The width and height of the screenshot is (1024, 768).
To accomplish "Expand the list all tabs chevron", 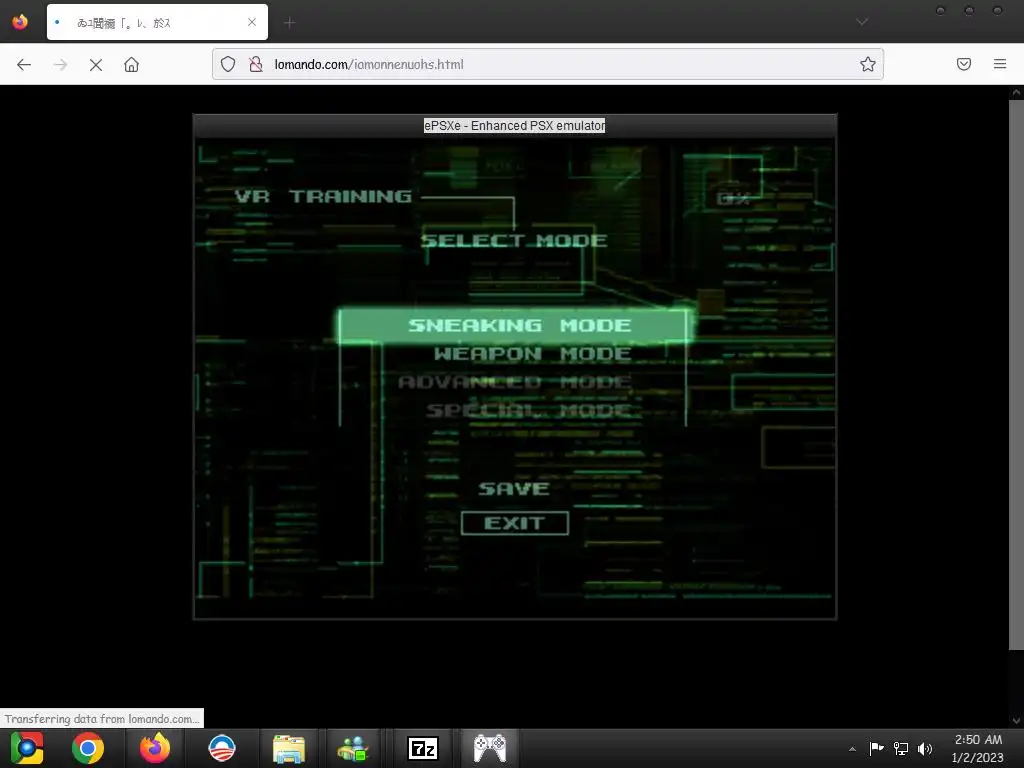I will pyautogui.click(x=862, y=22).
